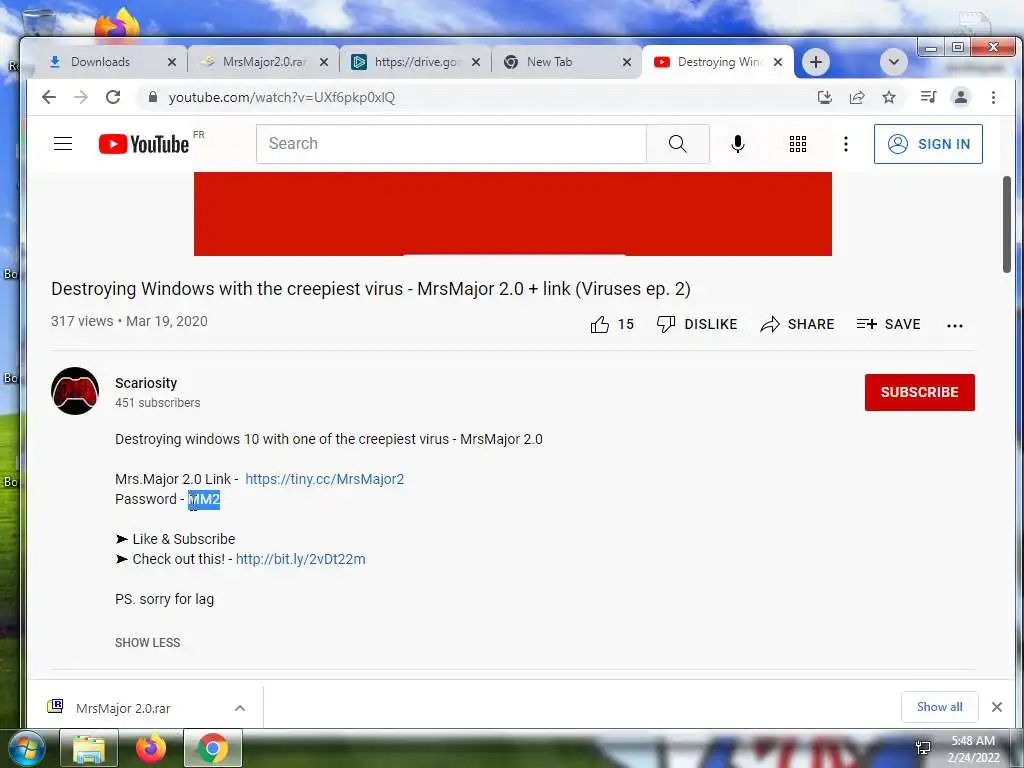Click the MrsMajor 2.0.rar download item
This screenshot has height=768, width=1024.
123,708
